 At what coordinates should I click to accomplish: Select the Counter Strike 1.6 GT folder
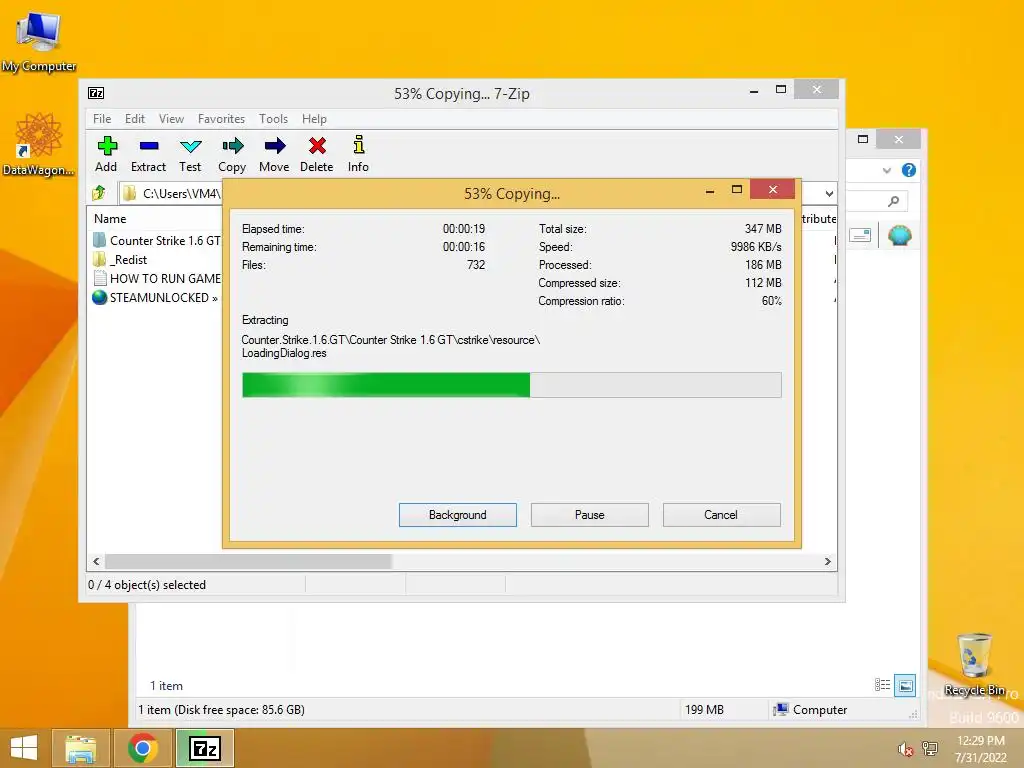tap(157, 240)
